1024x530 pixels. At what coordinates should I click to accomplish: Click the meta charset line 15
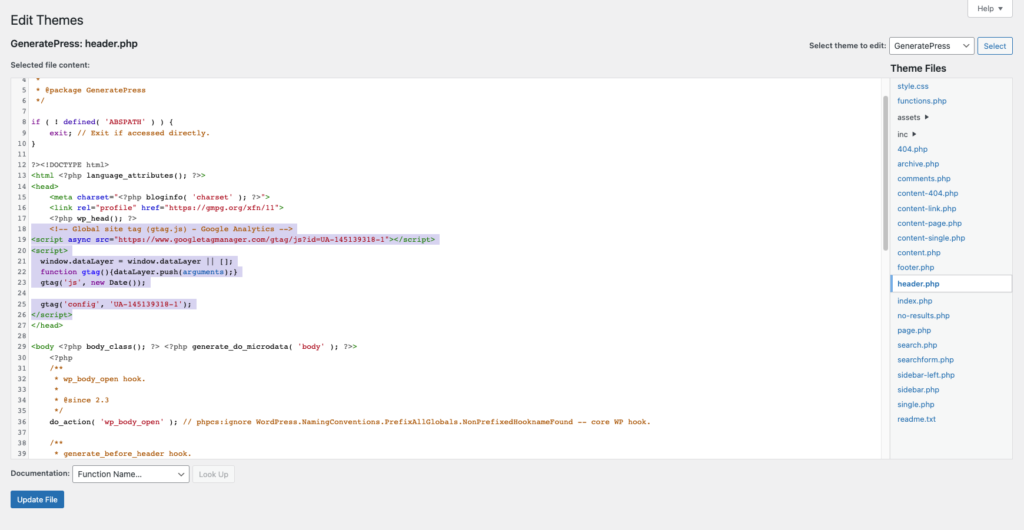pos(159,196)
